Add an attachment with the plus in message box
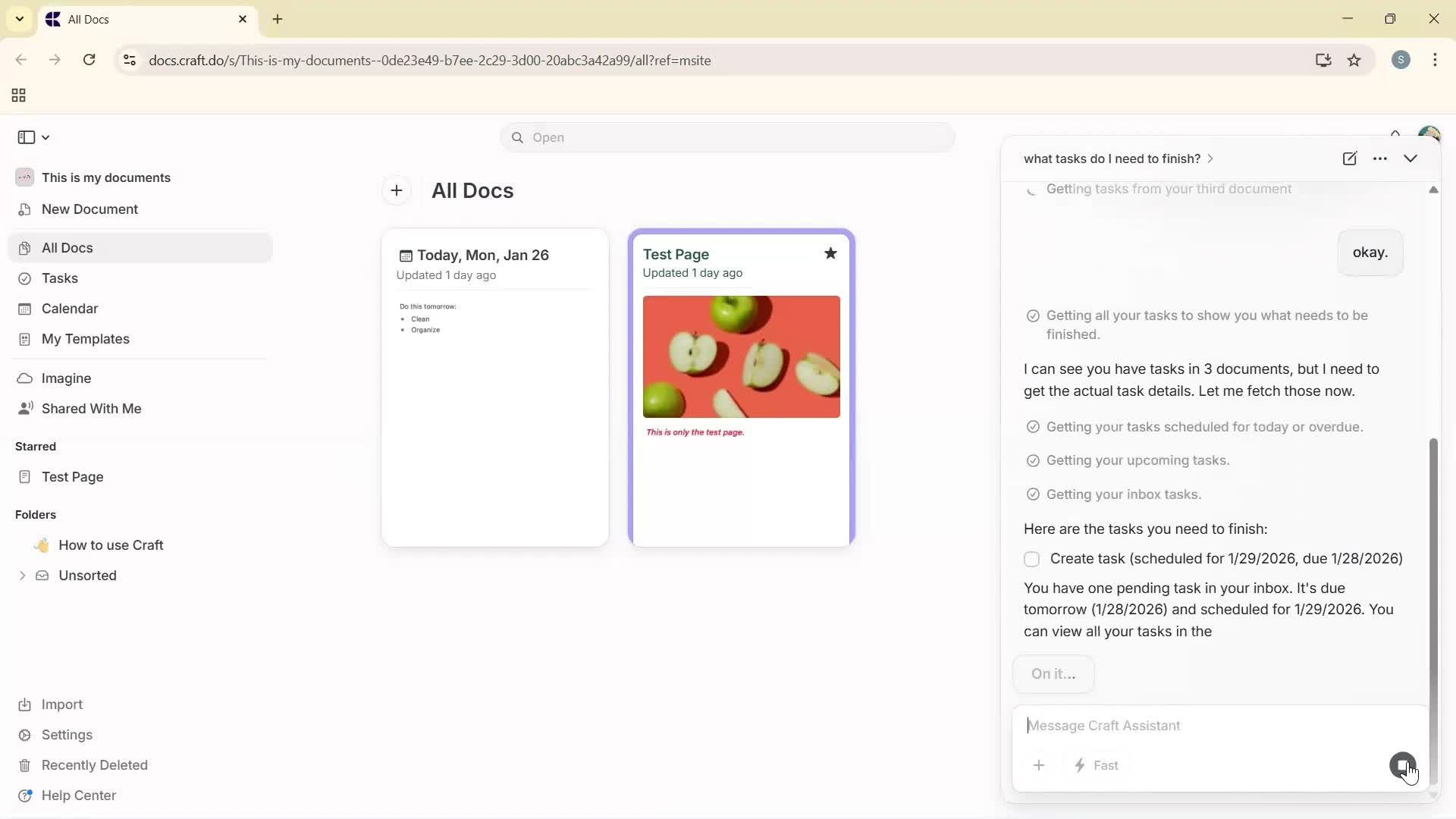1456x819 pixels. (1039, 765)
